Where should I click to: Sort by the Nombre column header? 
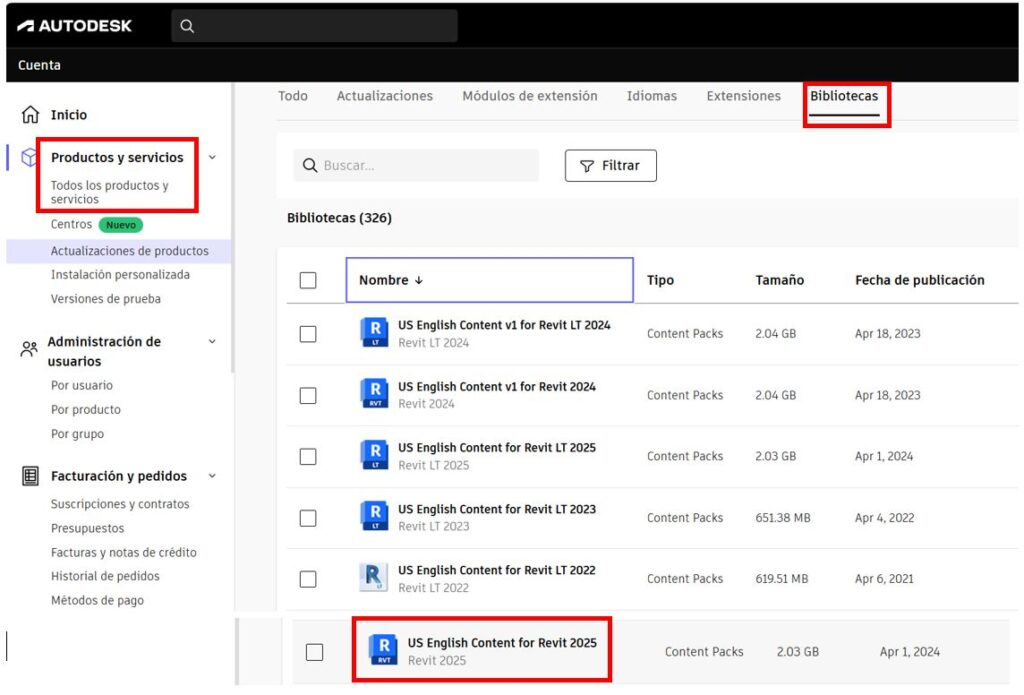[489, 280]
